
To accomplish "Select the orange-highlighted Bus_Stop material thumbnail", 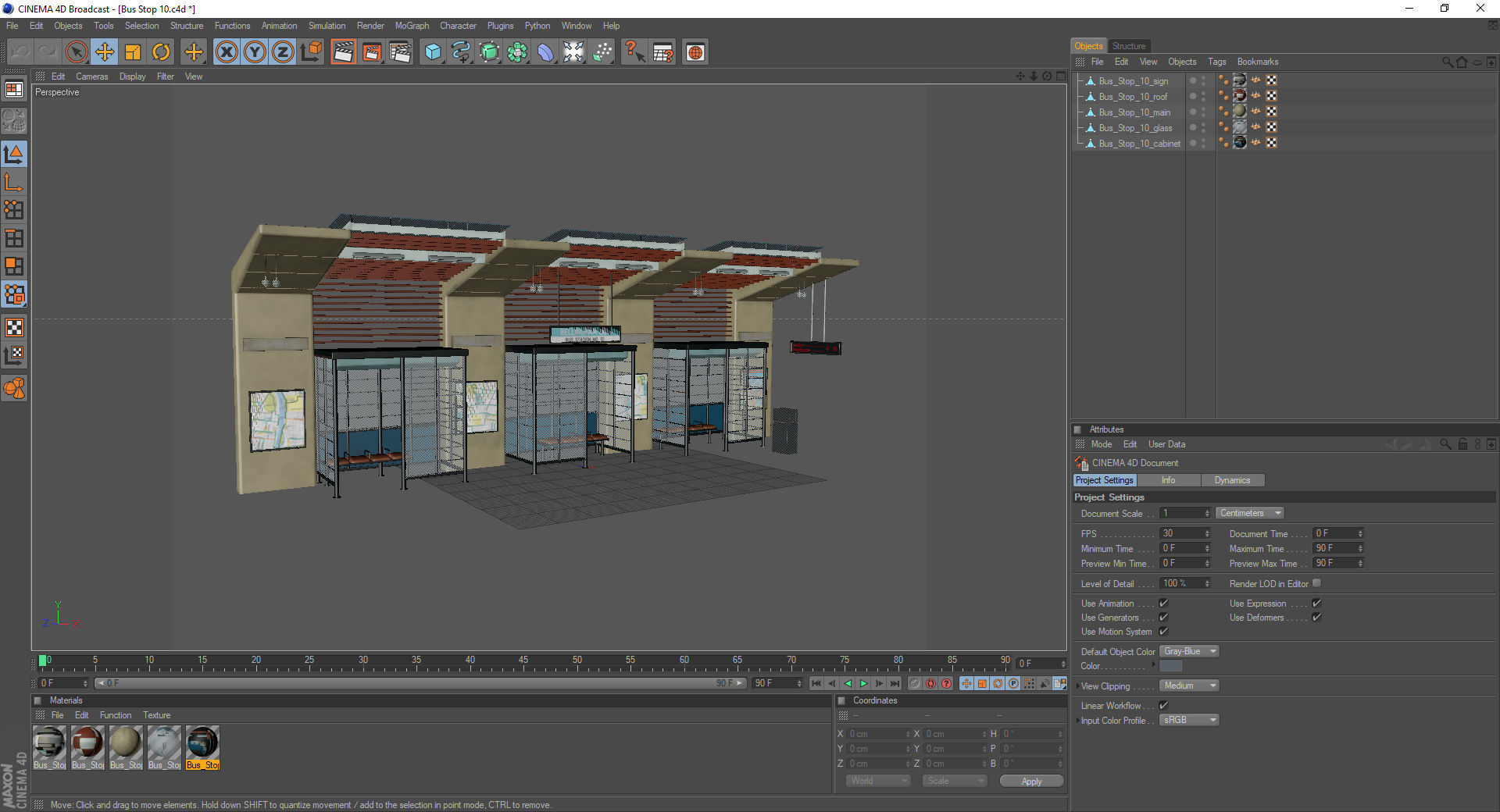I will tap(202, 748).
